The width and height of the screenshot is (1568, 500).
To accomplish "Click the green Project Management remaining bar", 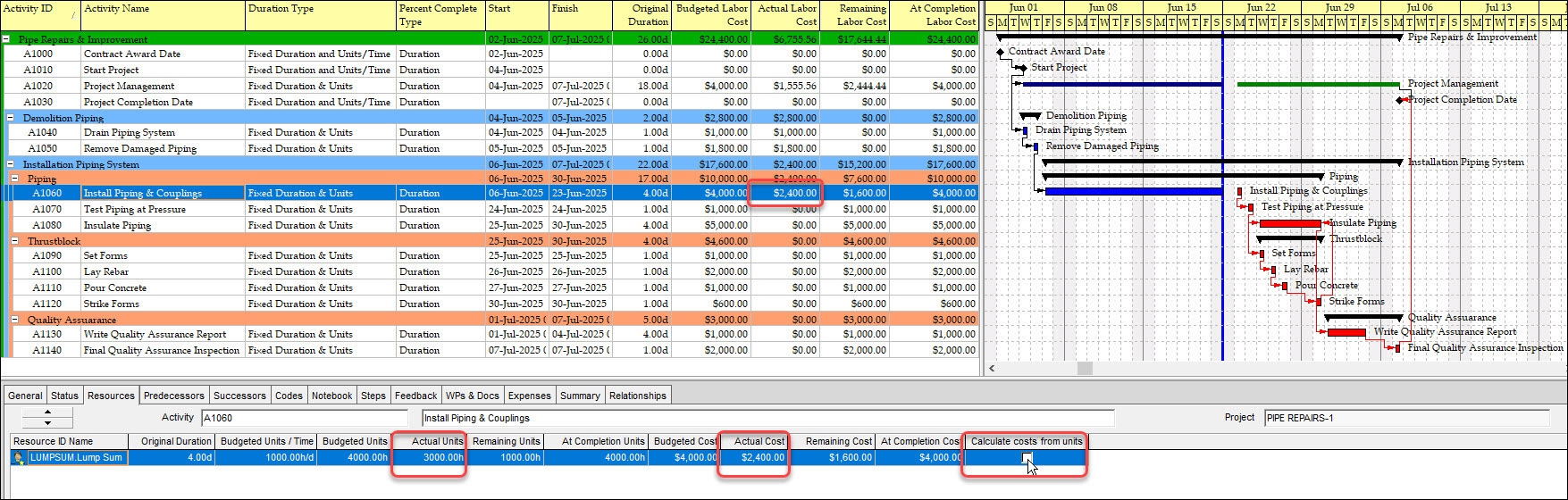I will coord(1318,84).
